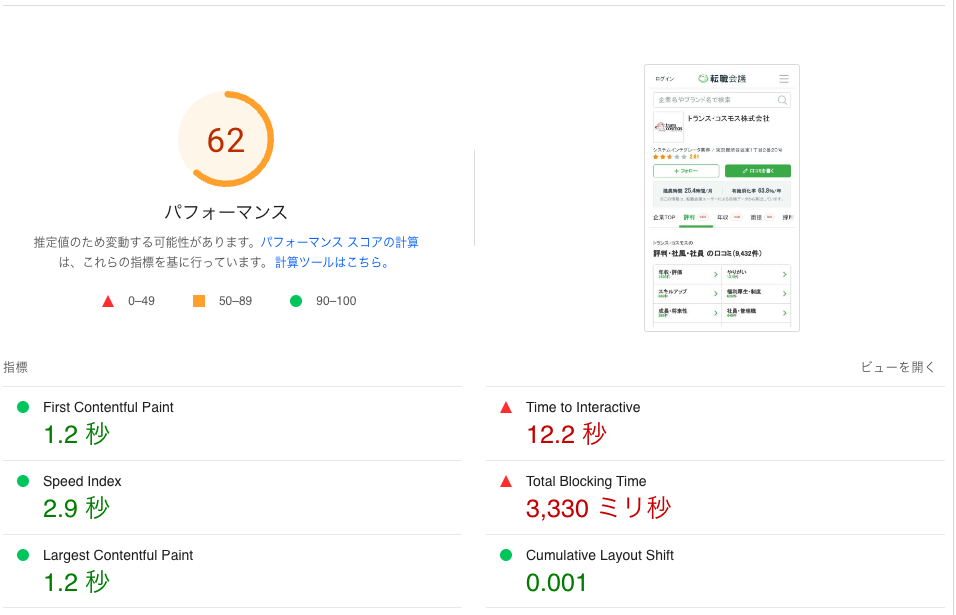Click the performance score gauge showing 62
This screenshot has width=956, height=615.
click(x=226, y=139)
